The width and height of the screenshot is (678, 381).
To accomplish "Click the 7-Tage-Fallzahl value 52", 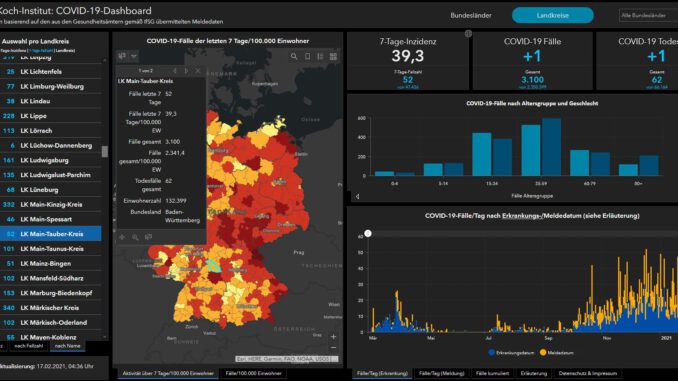I will coord(408,80).
